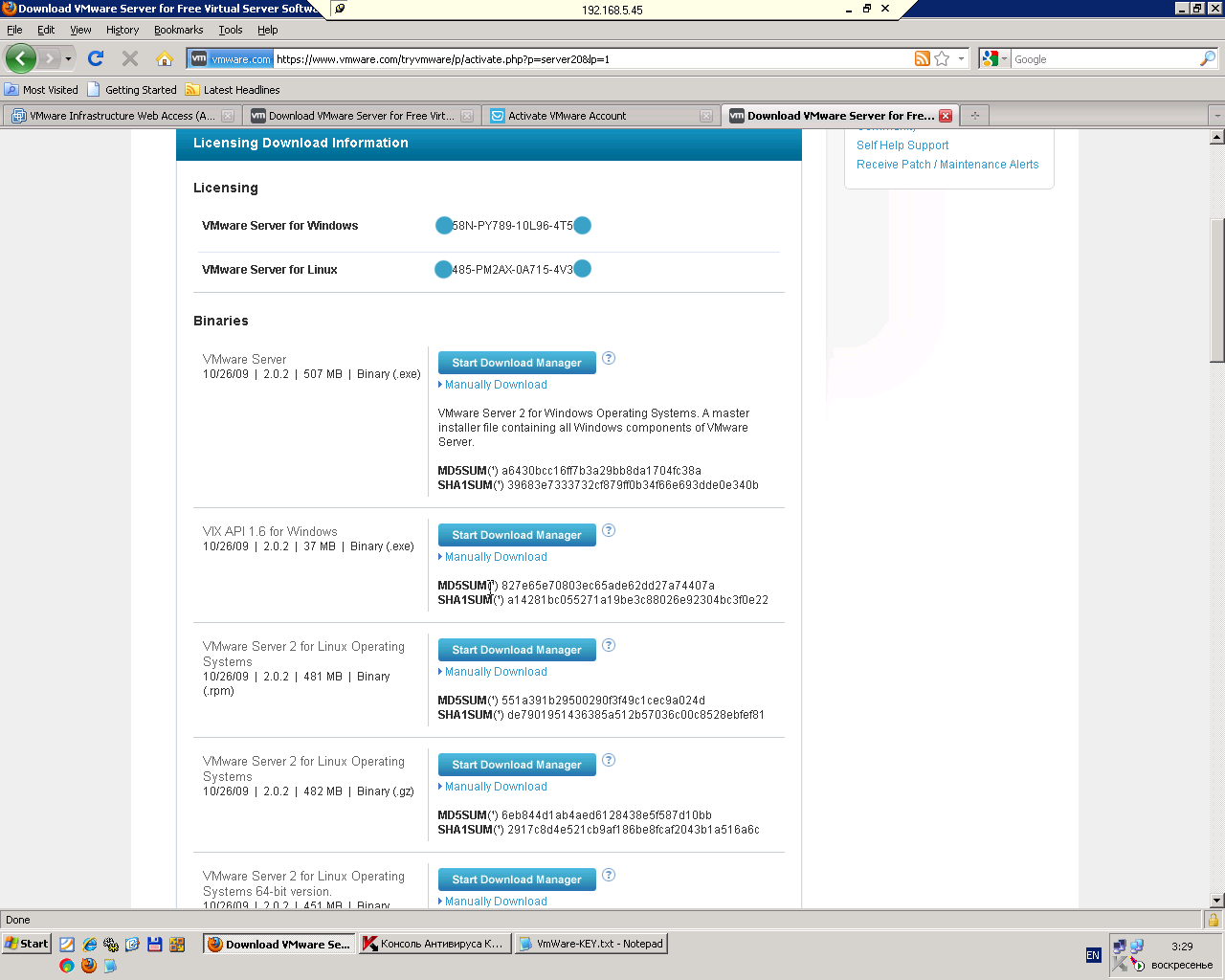Click the padlock security icon in status bar
The image size is (1225, 980).
coord(1214,920)
